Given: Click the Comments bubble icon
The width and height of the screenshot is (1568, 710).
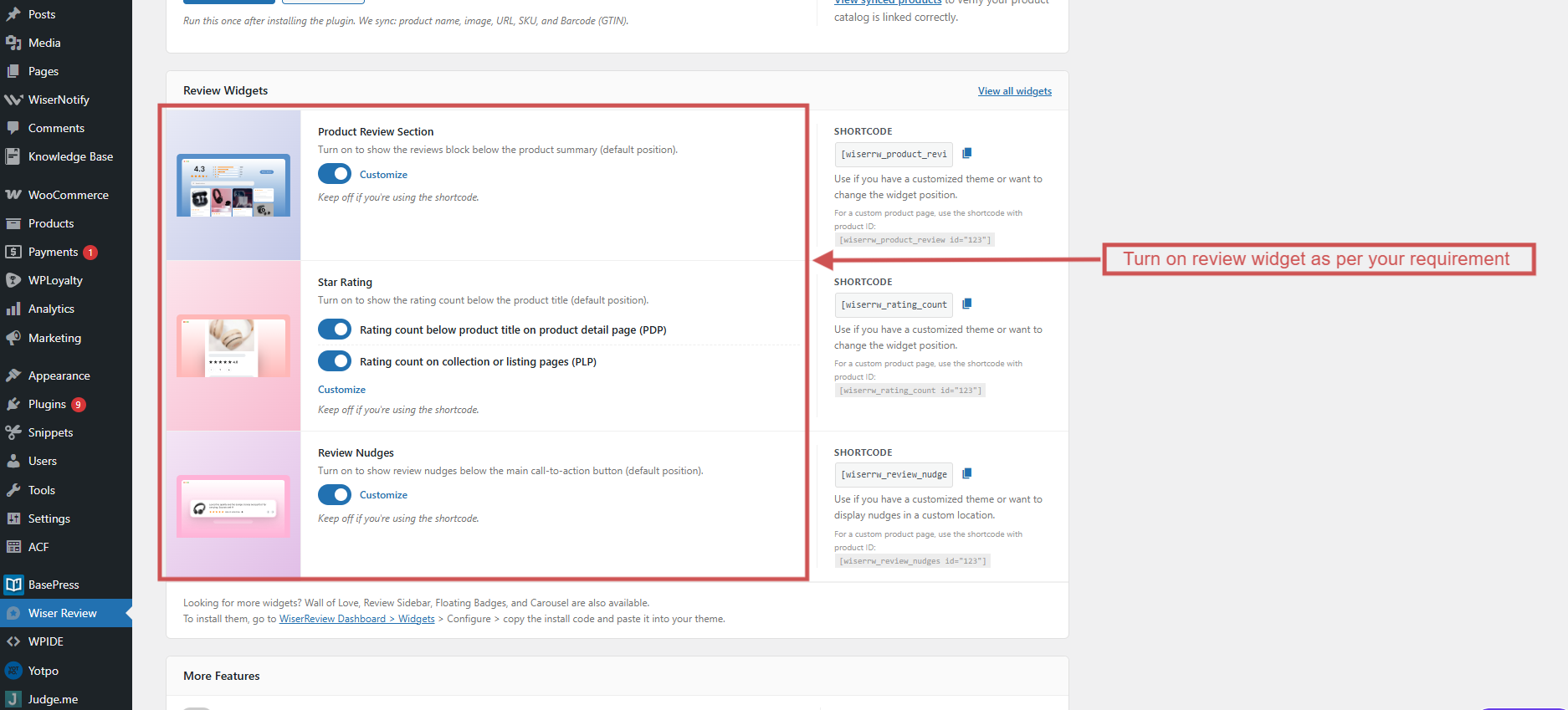Looking at the screenshot, I should 13,128.
